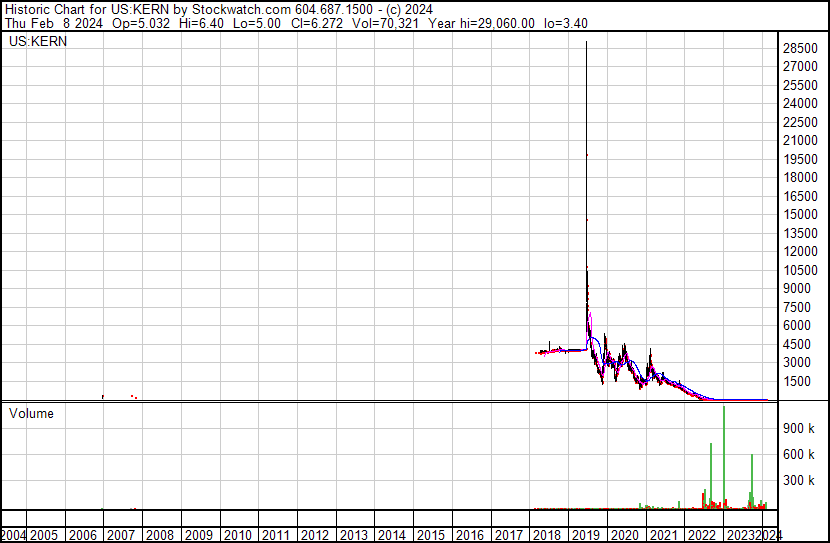Click the 27000 price axis label

[800, 67]
